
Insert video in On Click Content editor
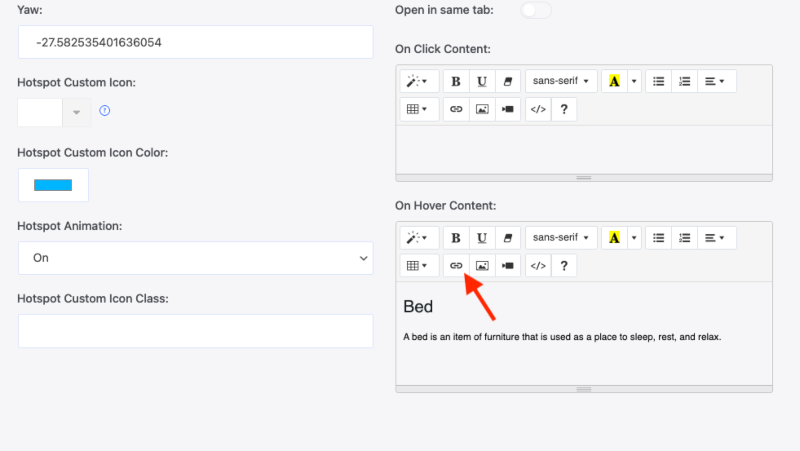(x=508, y=109)
